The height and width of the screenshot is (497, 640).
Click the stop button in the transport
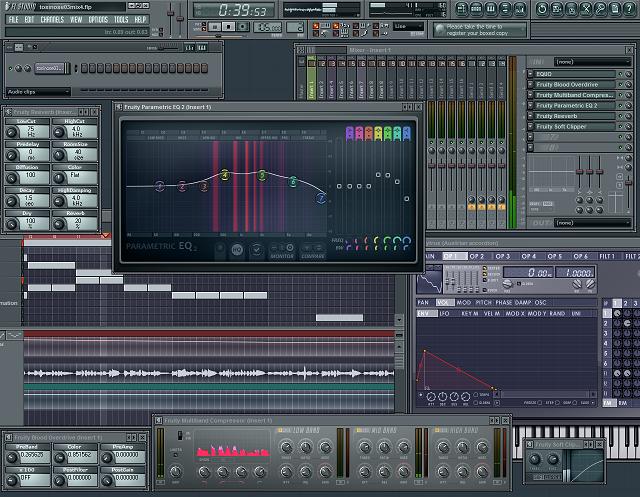tap(229, 27)
